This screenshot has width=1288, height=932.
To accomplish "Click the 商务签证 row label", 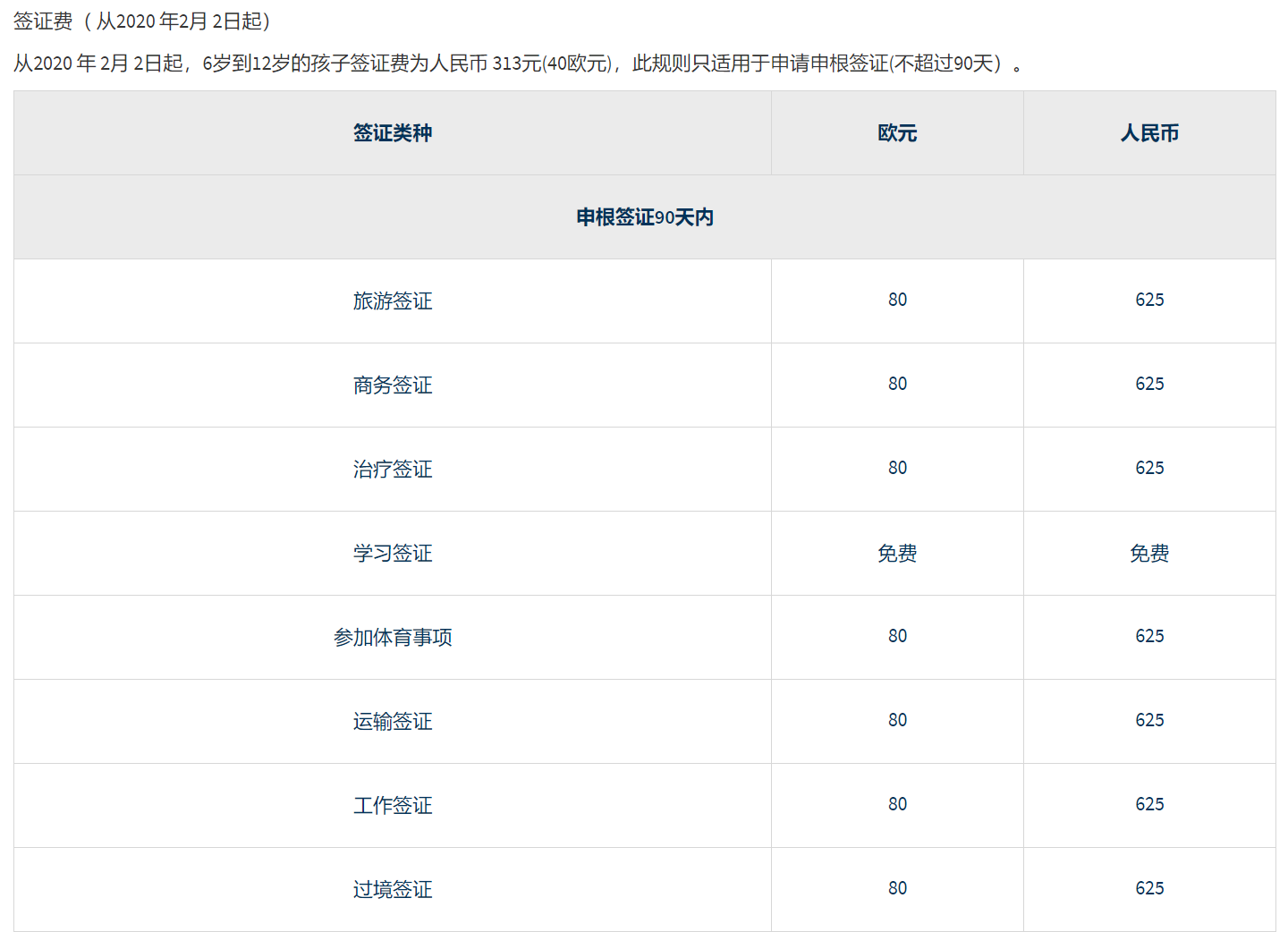I will coord(393,386).
